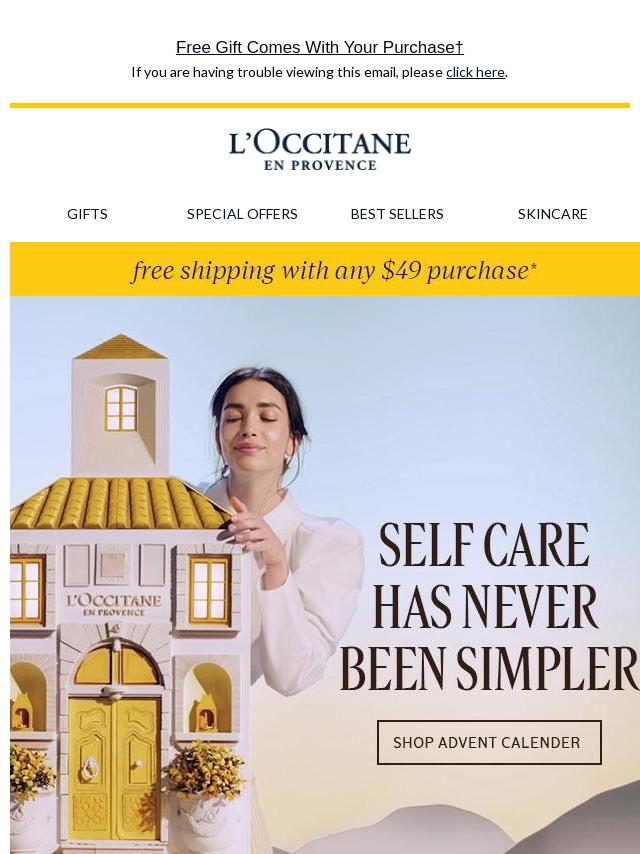Viewport: 640px width, 854px height.
Task: Open the Free Gift Comes With Your Purchase link
Action: [x=320, y=47]
